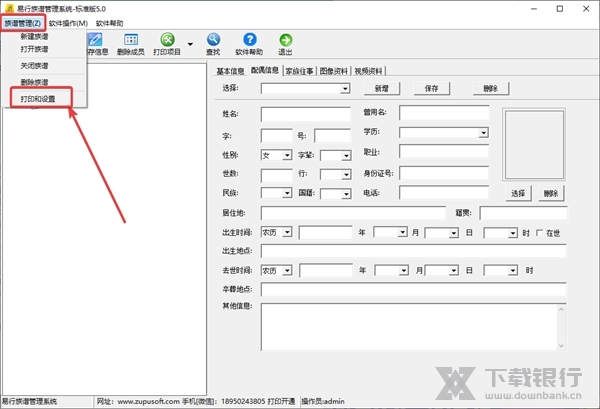The width and height of the screenshot is (600, 409).
Task: Click the 字 input field
Action: pos(277,135)
